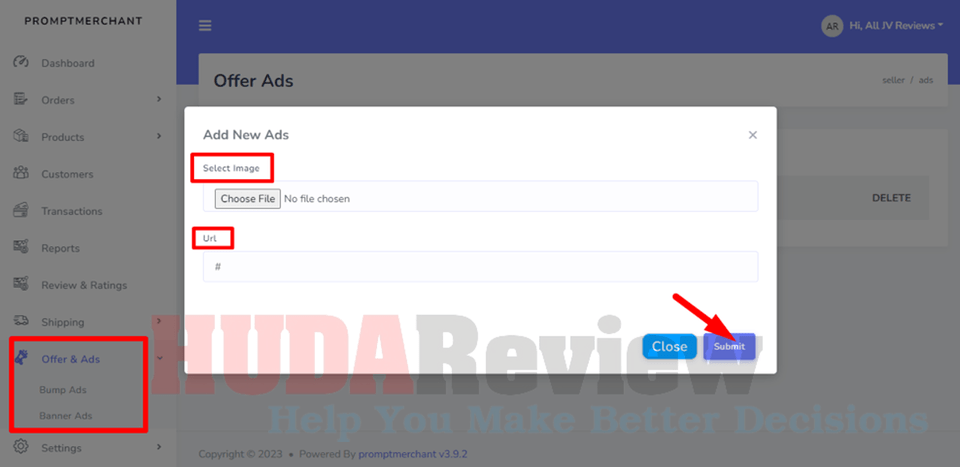The image size is (960, 467).
Task: Collapse the Offer & Ads menu
Action: (x=159, y=358)
